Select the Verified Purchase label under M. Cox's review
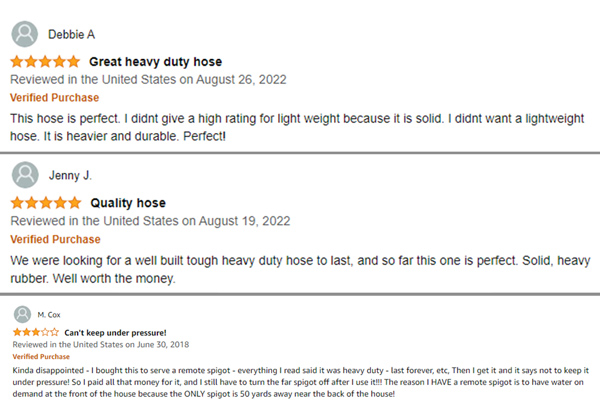600x420 pixels. click(x=41, y=357)
